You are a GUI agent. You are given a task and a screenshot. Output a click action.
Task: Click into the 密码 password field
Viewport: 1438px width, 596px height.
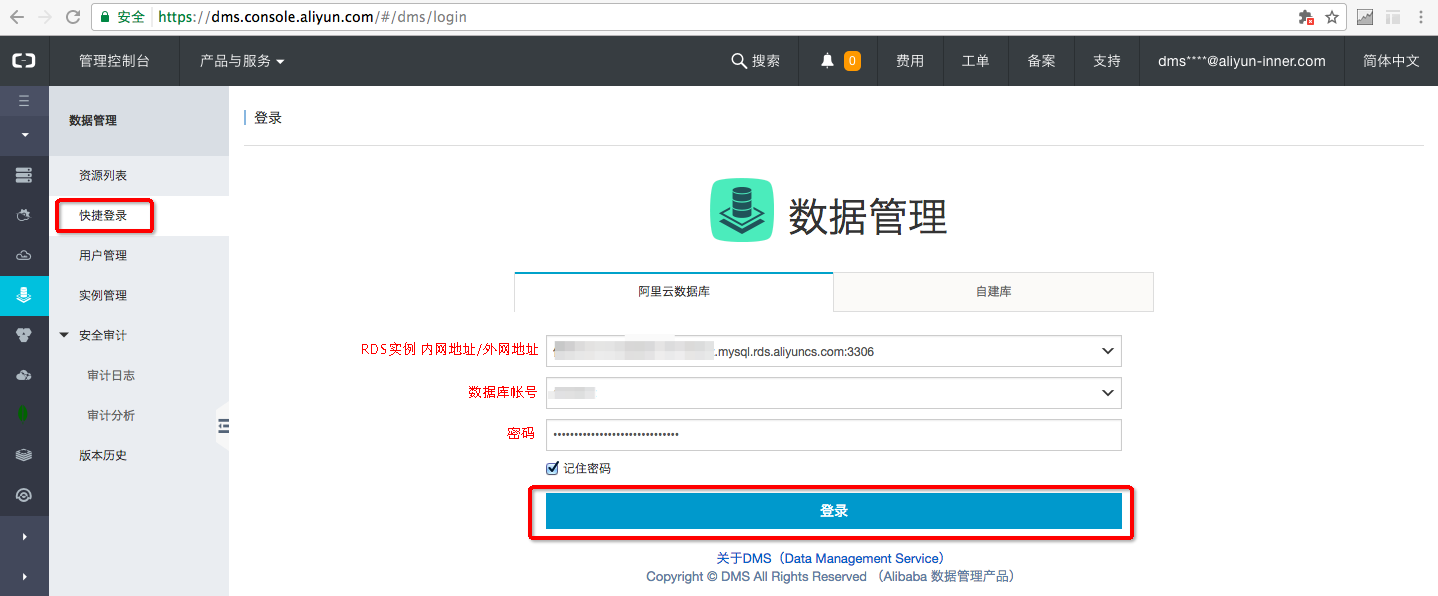click(x=833, y=435)
